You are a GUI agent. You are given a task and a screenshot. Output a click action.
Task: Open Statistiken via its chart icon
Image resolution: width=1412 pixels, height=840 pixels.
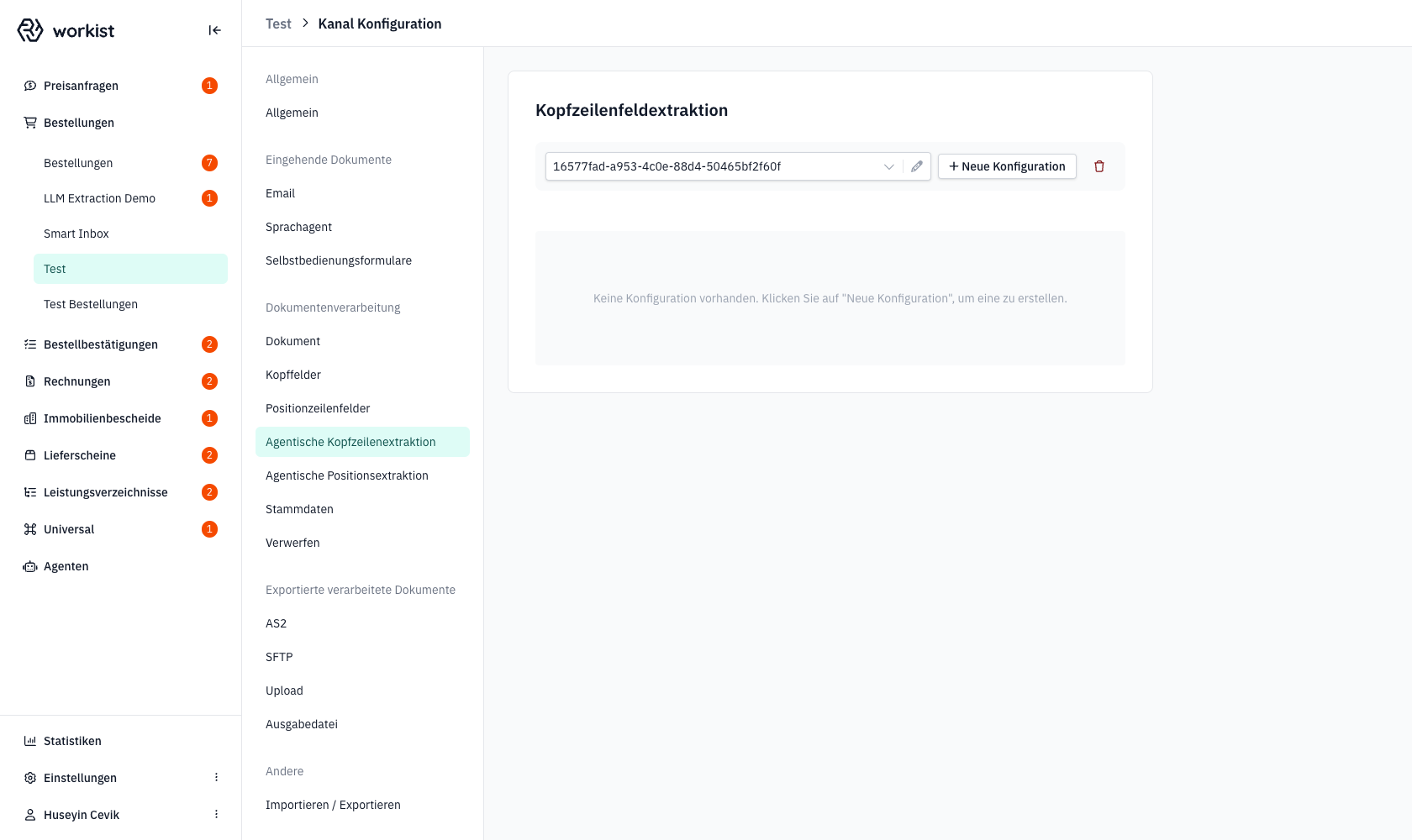coord(30,741)
